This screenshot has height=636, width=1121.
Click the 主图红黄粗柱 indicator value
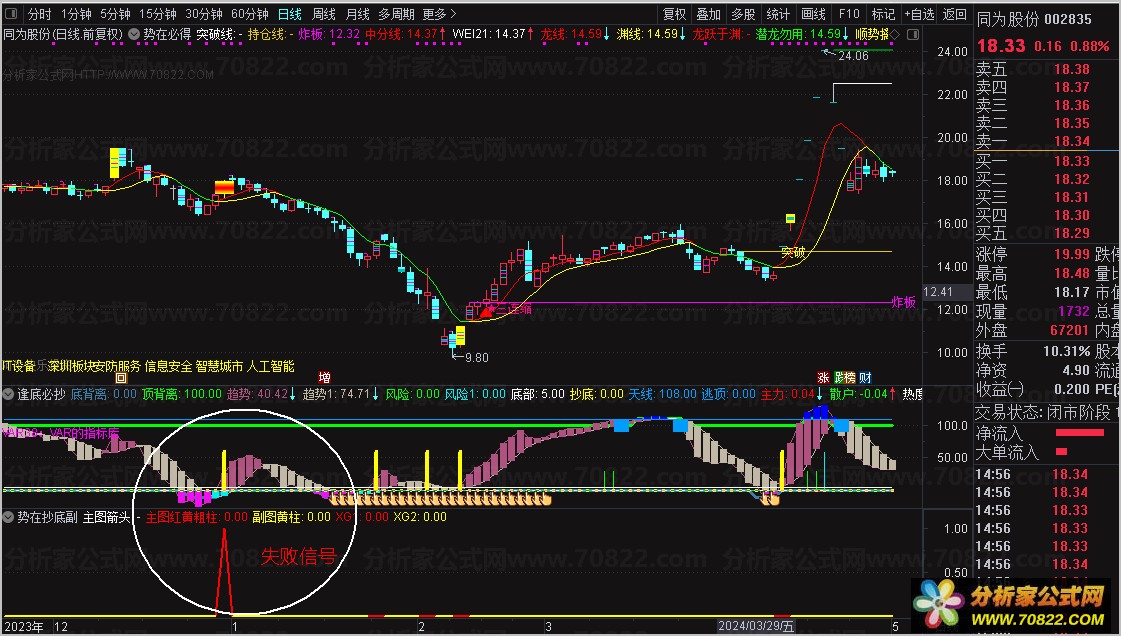(197, 517)
